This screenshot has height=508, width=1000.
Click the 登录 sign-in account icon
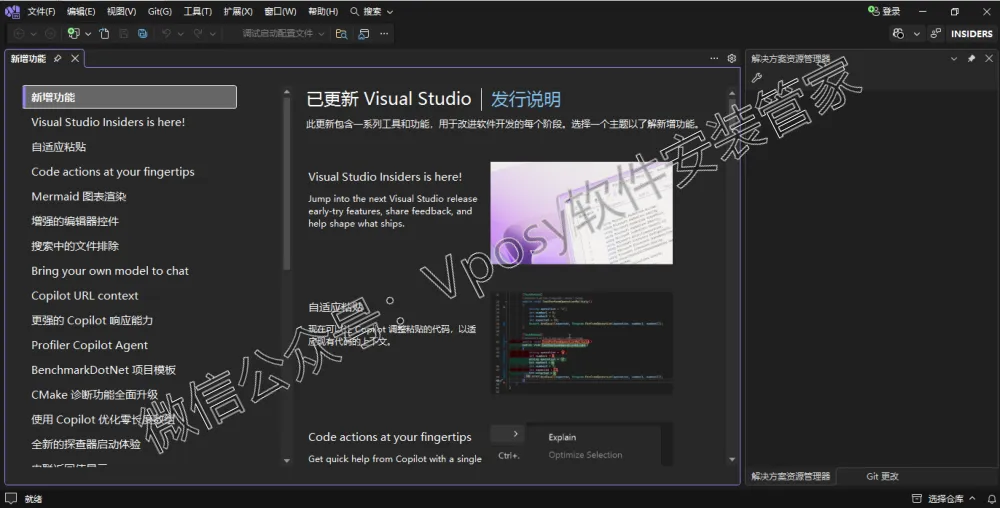pos(874,11)
